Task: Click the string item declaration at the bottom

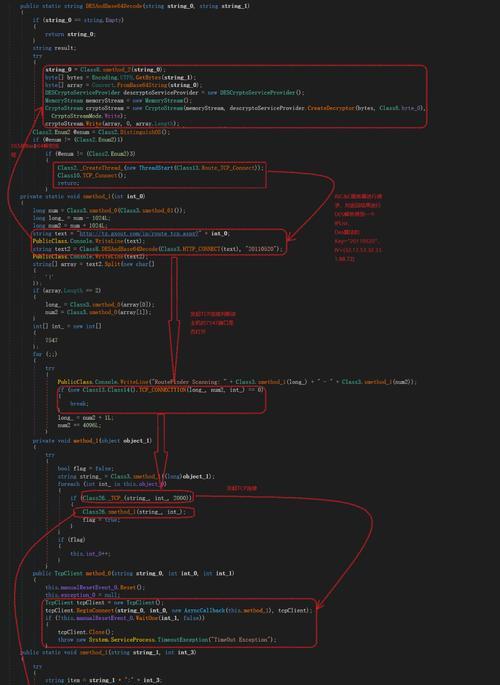Action: pos(55,680)
